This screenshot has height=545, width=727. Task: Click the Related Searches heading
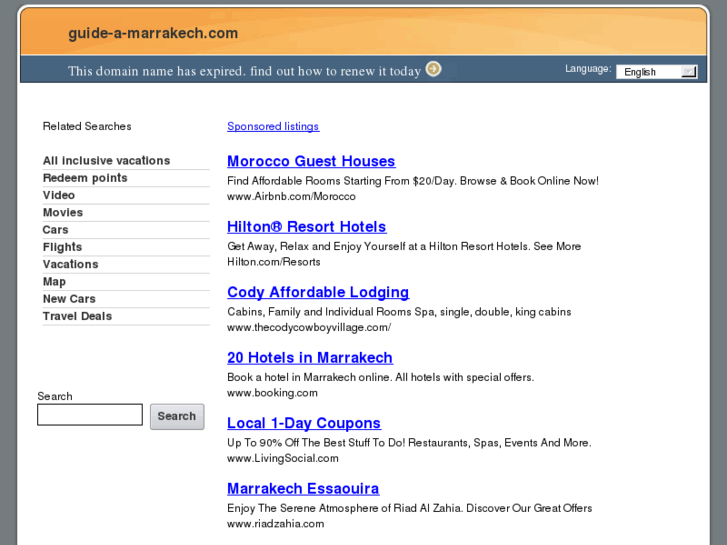[x=87, y=126]
